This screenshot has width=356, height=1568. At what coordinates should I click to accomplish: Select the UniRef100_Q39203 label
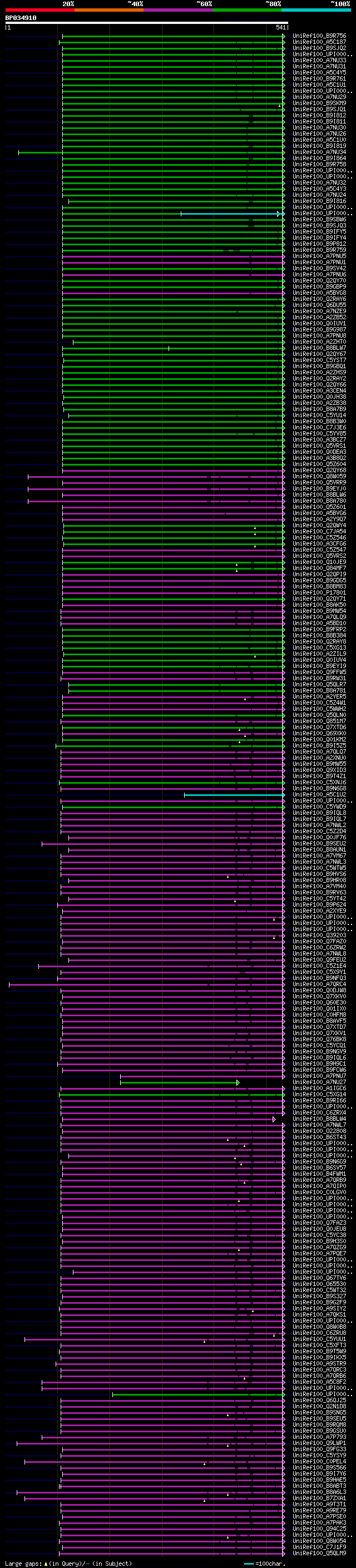319,935
